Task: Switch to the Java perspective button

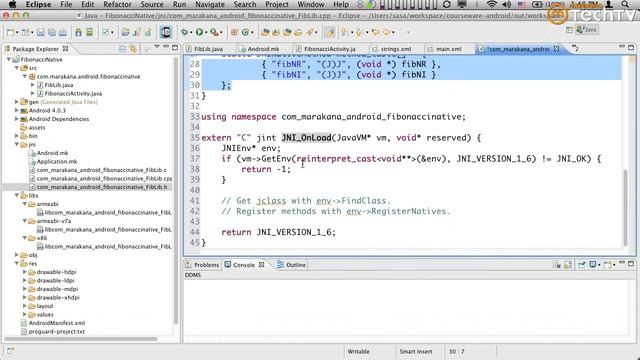Action: point(587,30)
